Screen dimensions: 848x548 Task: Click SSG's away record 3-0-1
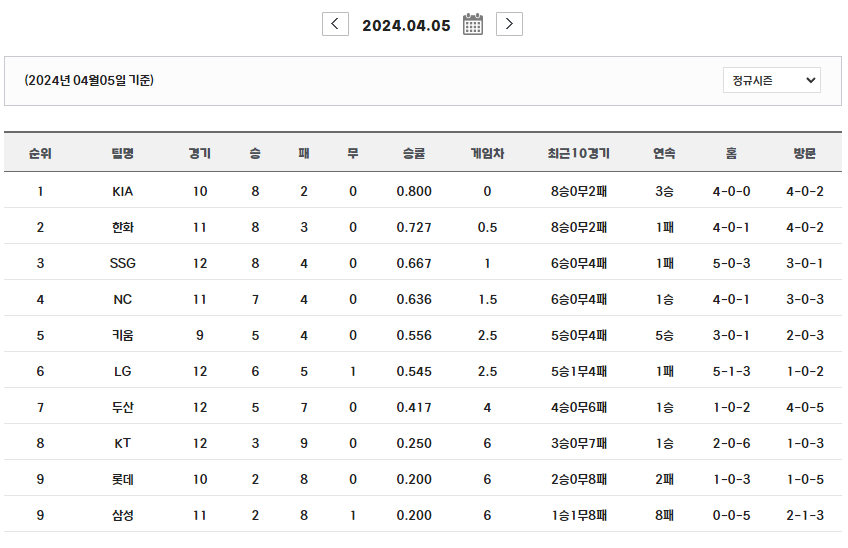click(x=805, y=263)
